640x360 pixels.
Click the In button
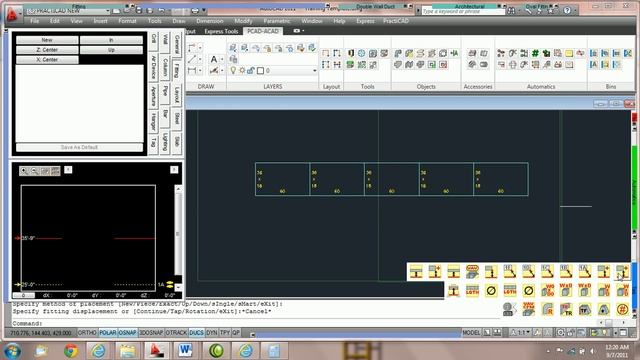[111, 40]
